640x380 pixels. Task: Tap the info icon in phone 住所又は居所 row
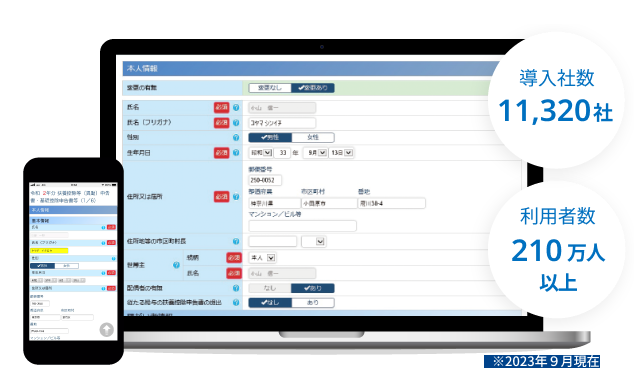coord(103,288)
